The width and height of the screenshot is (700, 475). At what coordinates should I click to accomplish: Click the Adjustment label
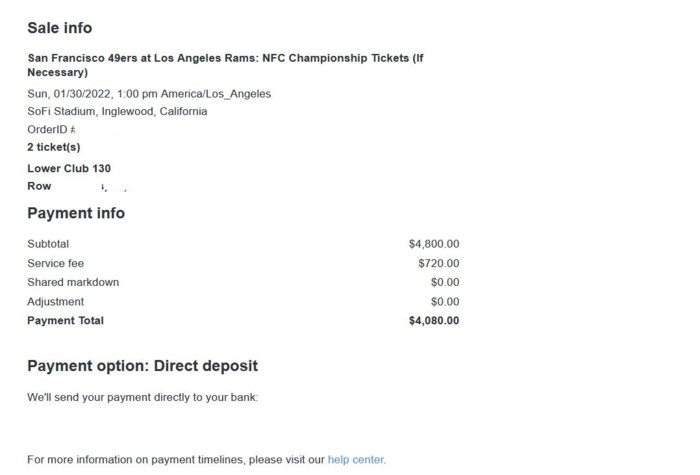(x=56, y=302)
